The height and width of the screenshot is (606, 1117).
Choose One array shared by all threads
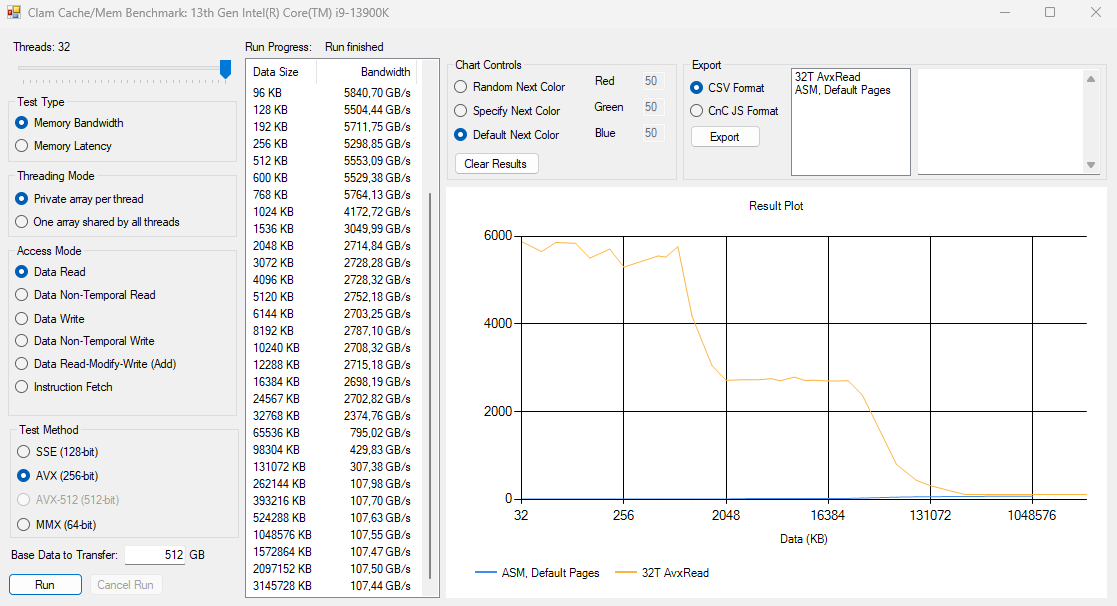[97, 222]
